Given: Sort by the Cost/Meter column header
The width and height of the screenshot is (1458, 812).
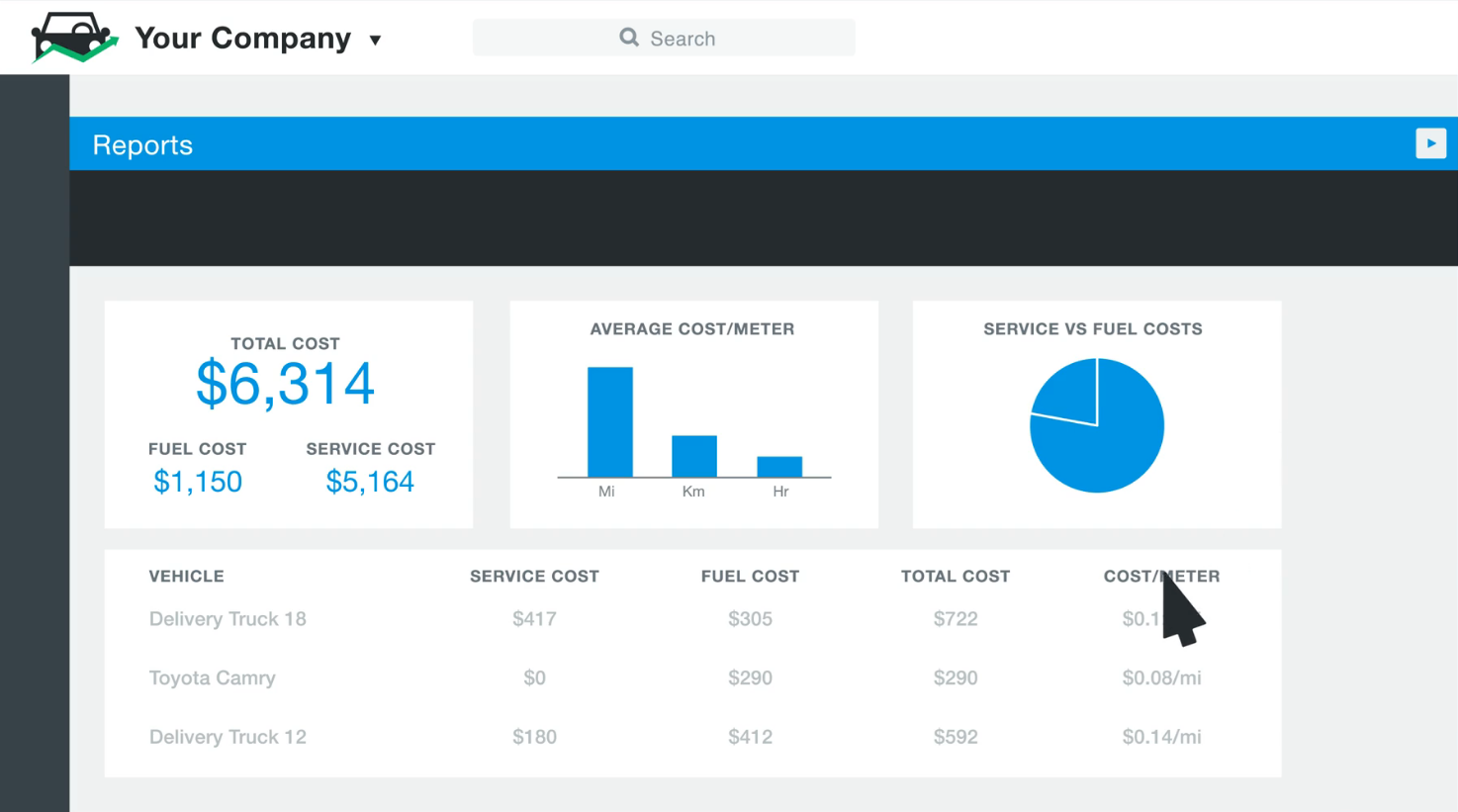Looking at the screenshot, I should [1161, 577].
